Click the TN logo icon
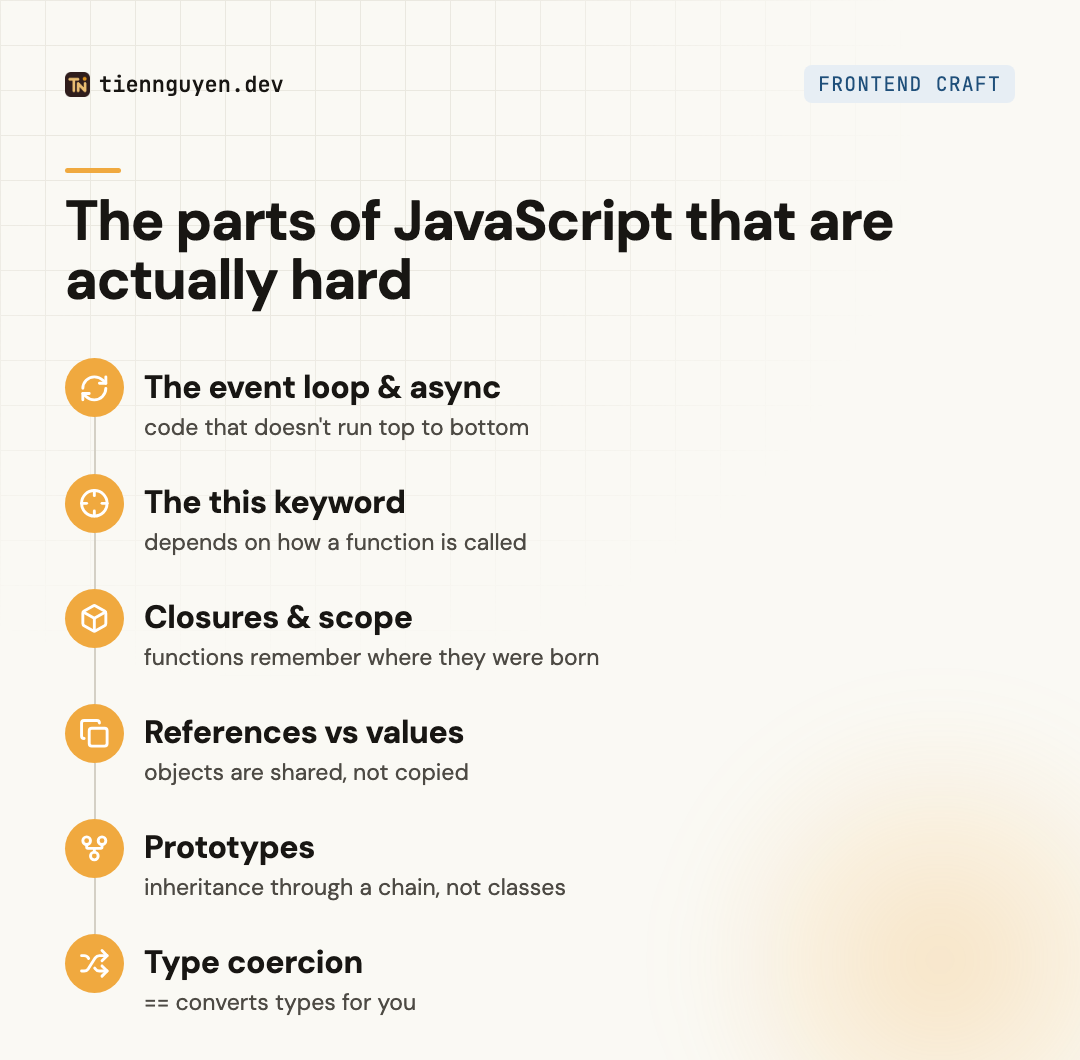The height and width of the screenshot is (1060, 1080). click(77, 85)
